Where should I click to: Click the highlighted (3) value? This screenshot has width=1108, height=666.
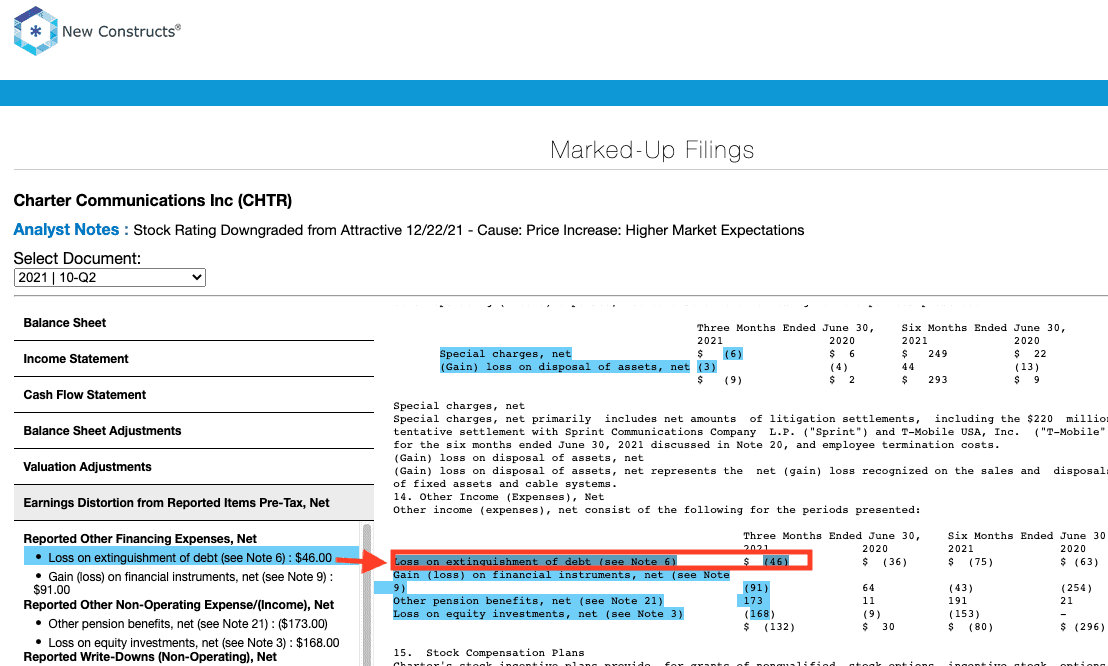707,367
